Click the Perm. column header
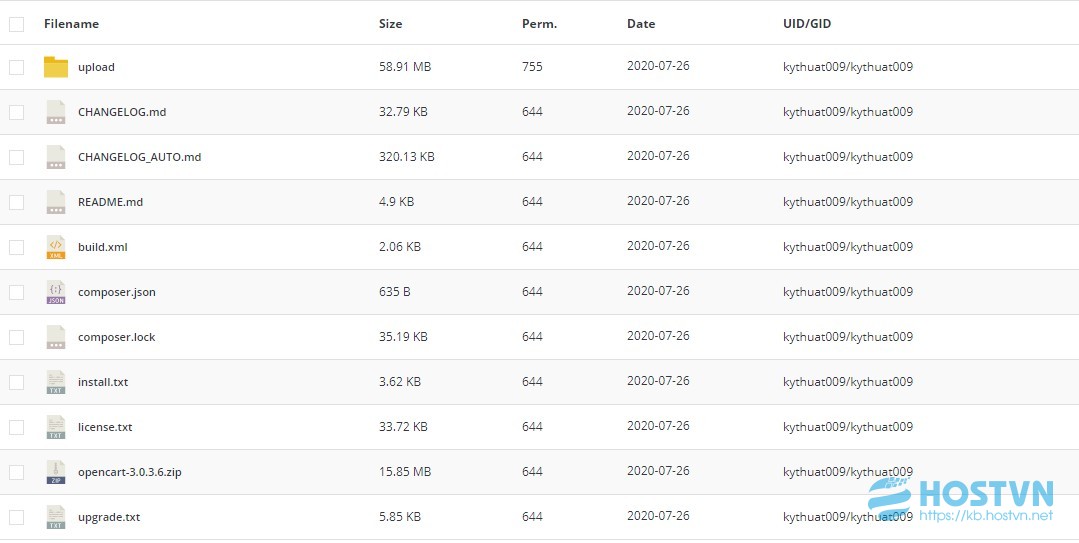 540,23
